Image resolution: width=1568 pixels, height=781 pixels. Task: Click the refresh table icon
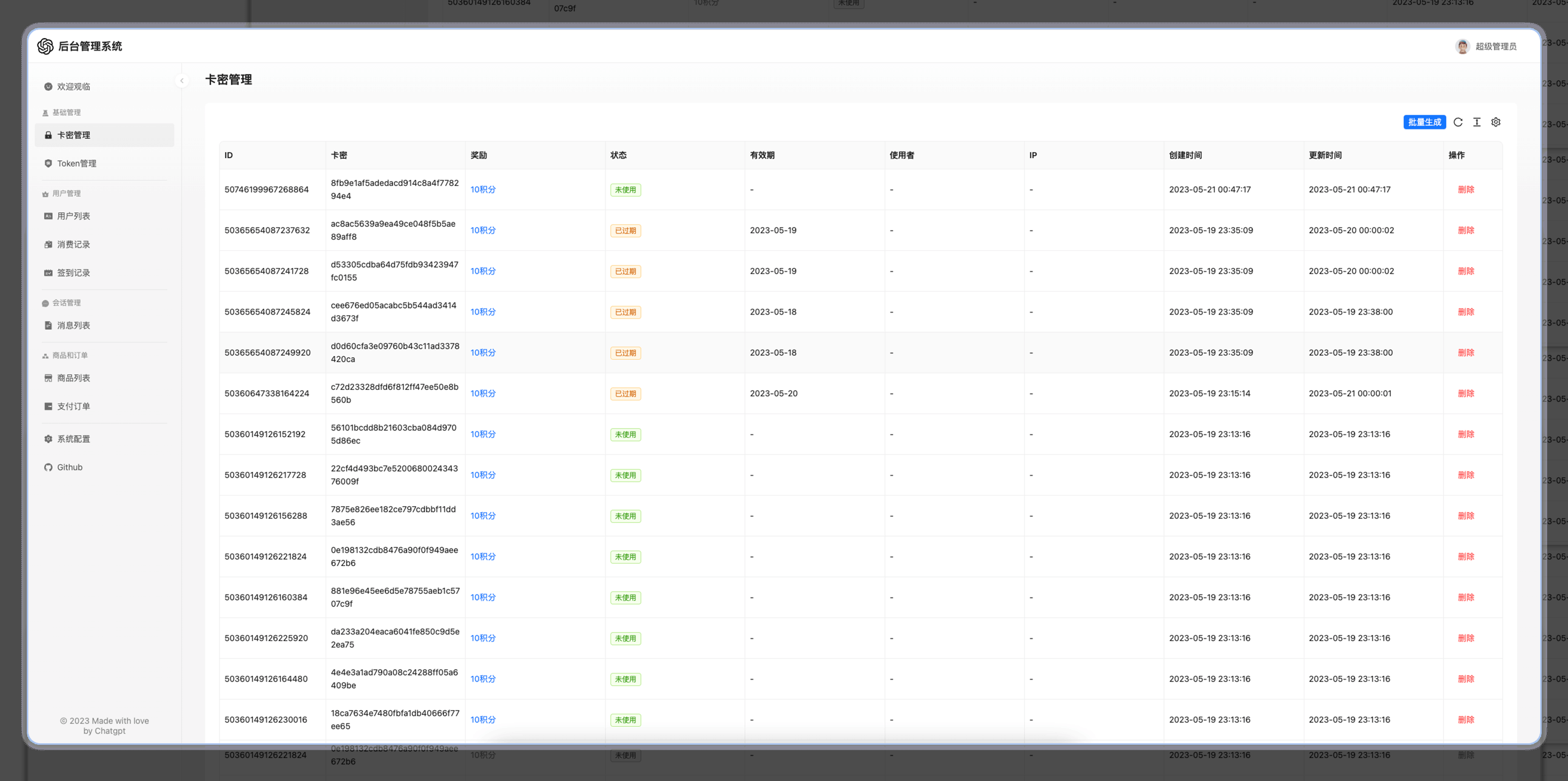click(1458, 123)
